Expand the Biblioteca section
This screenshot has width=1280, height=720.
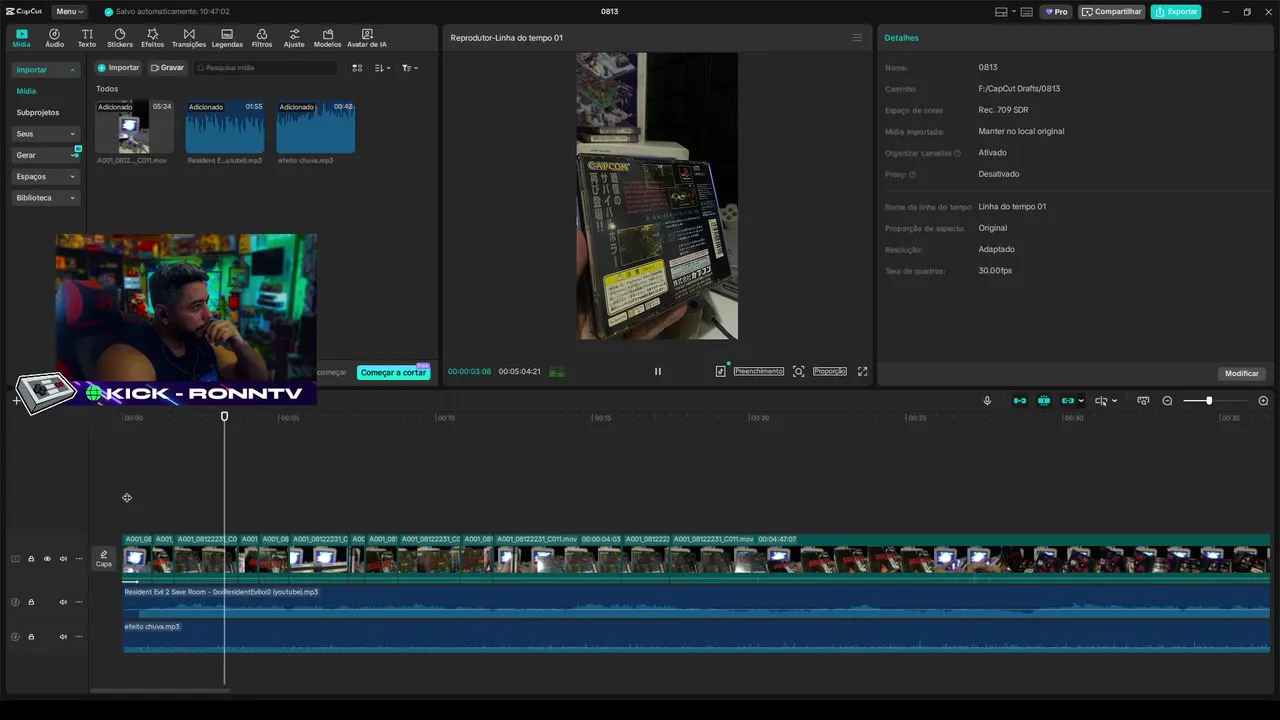45,198
